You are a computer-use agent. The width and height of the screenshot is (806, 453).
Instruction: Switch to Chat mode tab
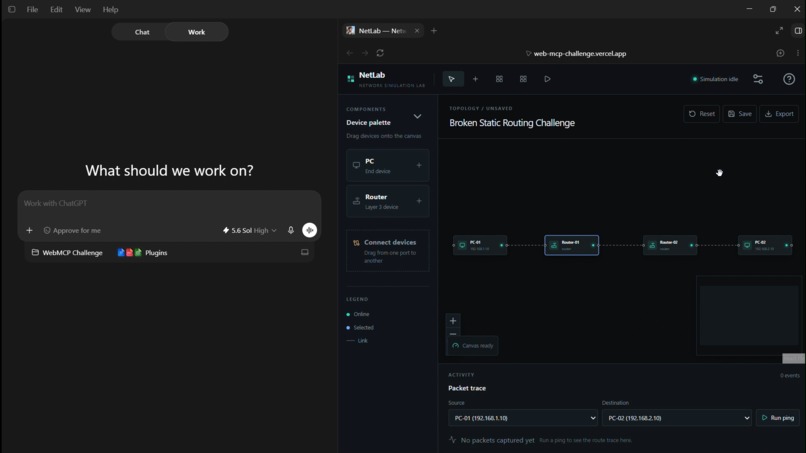tap(142, 32)
